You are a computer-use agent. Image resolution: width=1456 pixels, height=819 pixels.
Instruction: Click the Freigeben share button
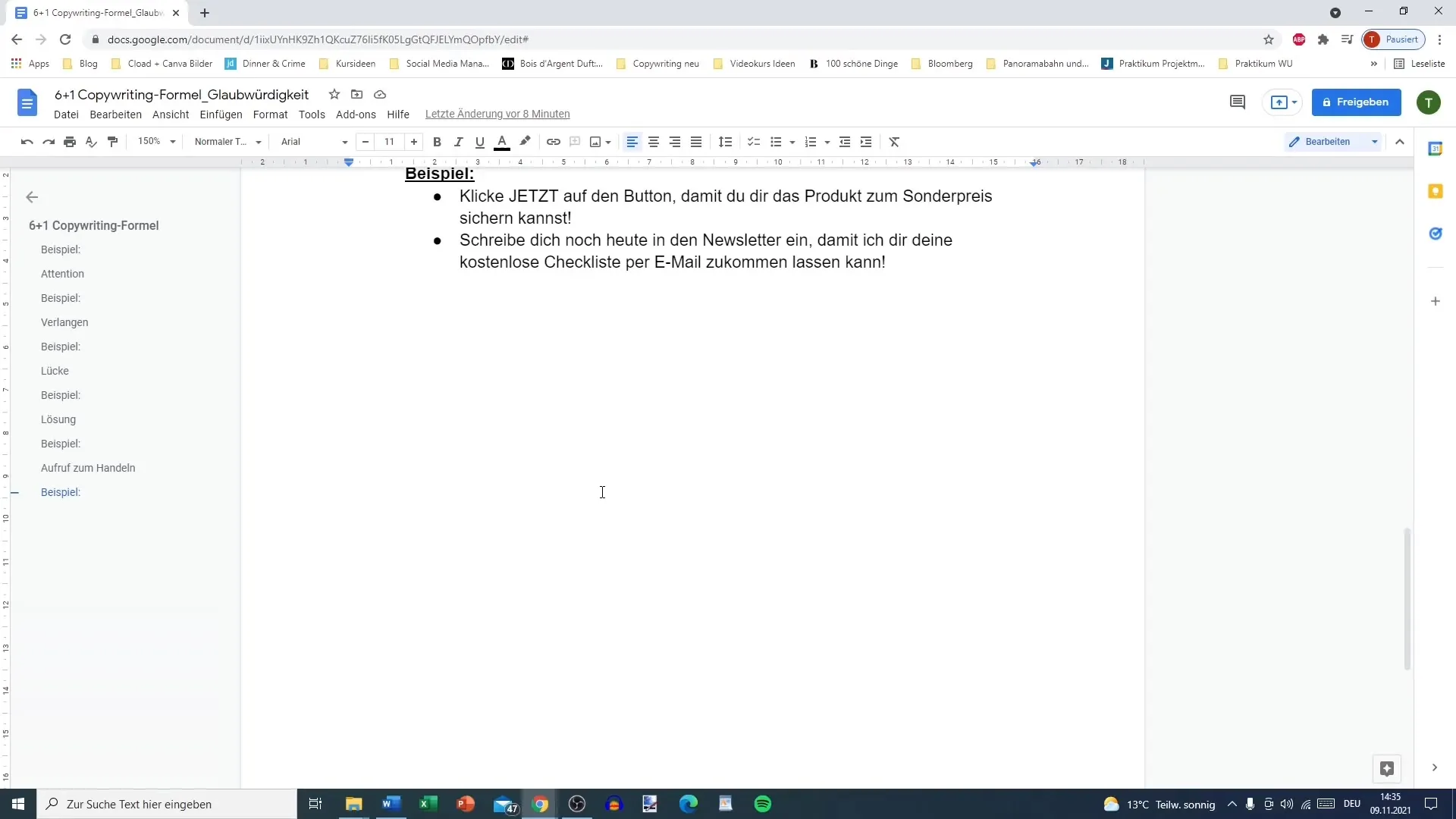1357,102
